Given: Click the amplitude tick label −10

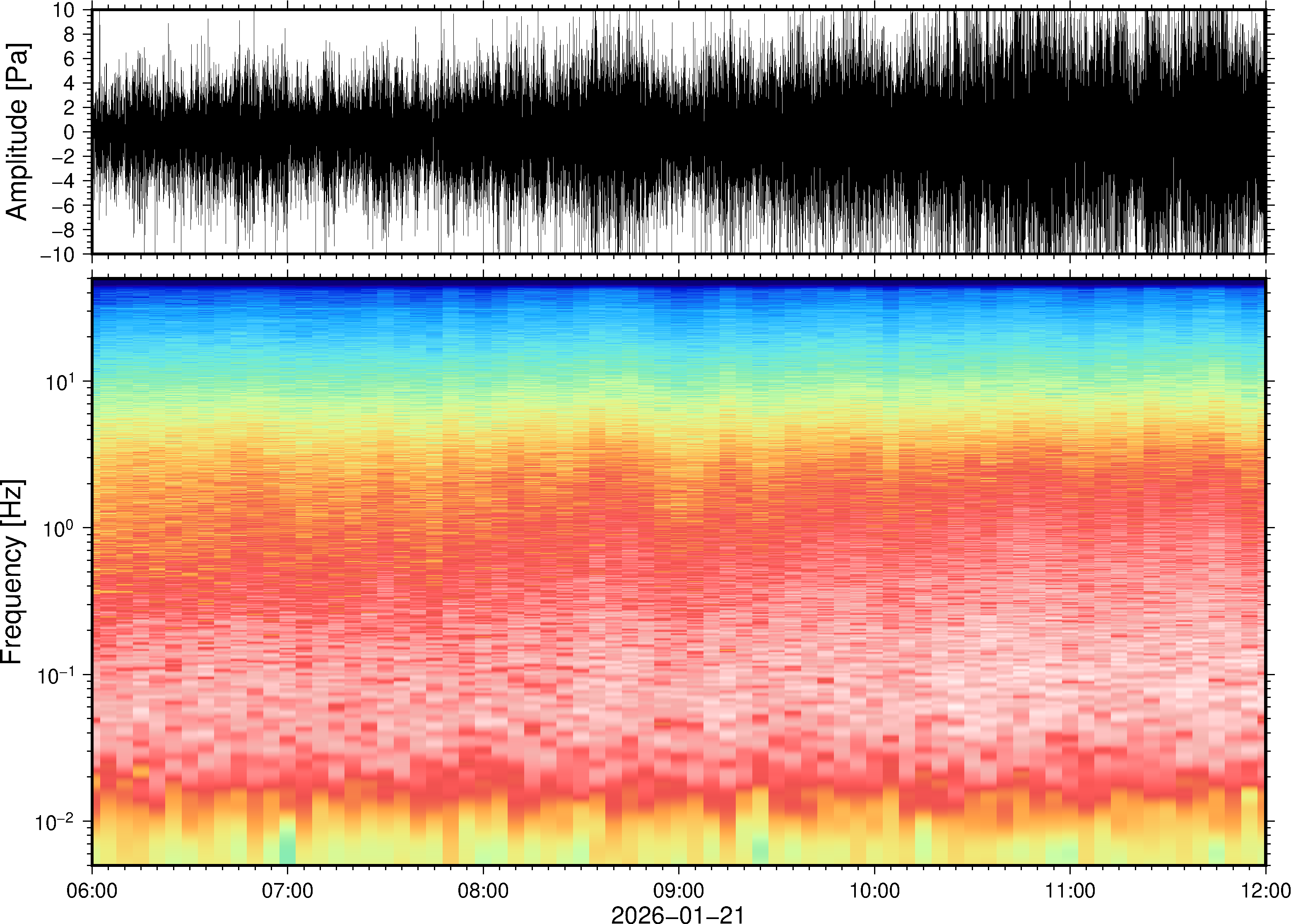Looking at the screenshot, I should click(x=57, y=255).
